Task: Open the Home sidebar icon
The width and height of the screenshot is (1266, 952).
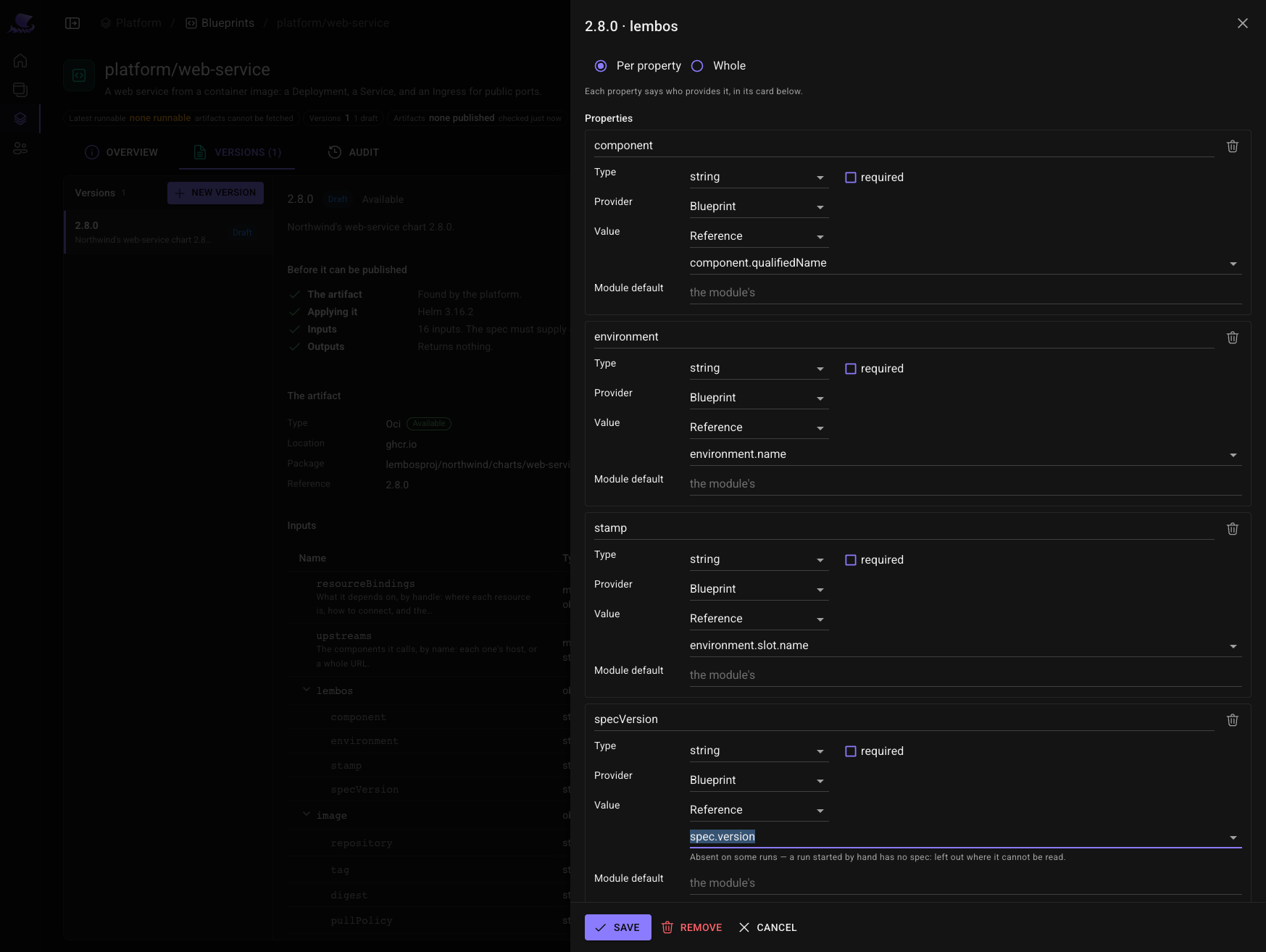Action: [20, 61]
